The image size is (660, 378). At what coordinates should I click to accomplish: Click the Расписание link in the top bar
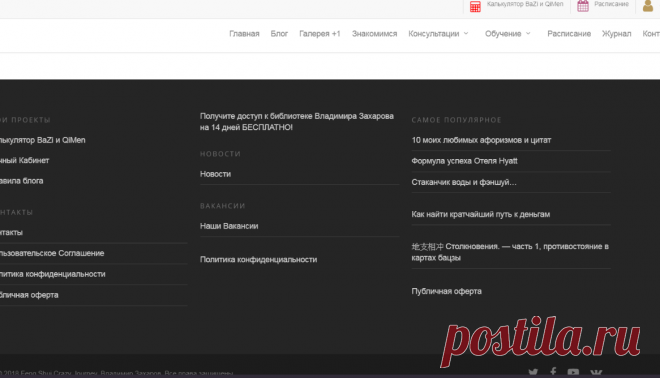tap(612, 4)
